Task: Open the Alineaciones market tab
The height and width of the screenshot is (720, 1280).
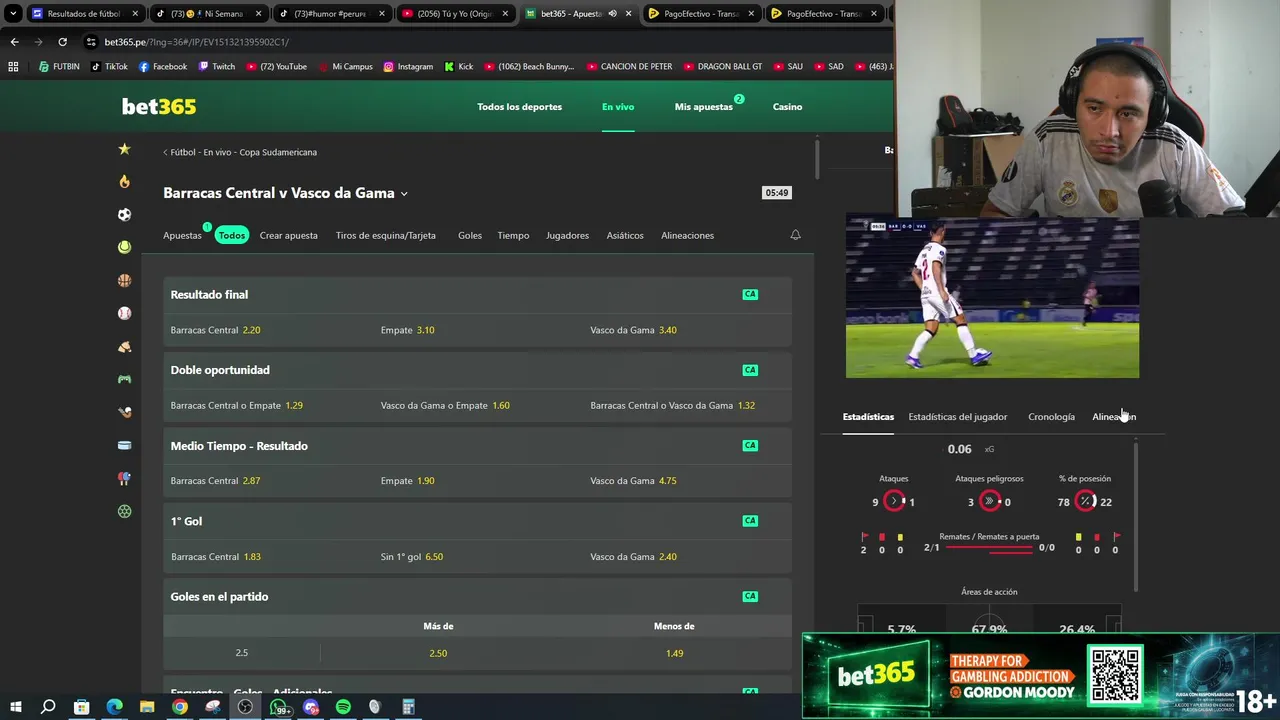Action: (687, 236)
